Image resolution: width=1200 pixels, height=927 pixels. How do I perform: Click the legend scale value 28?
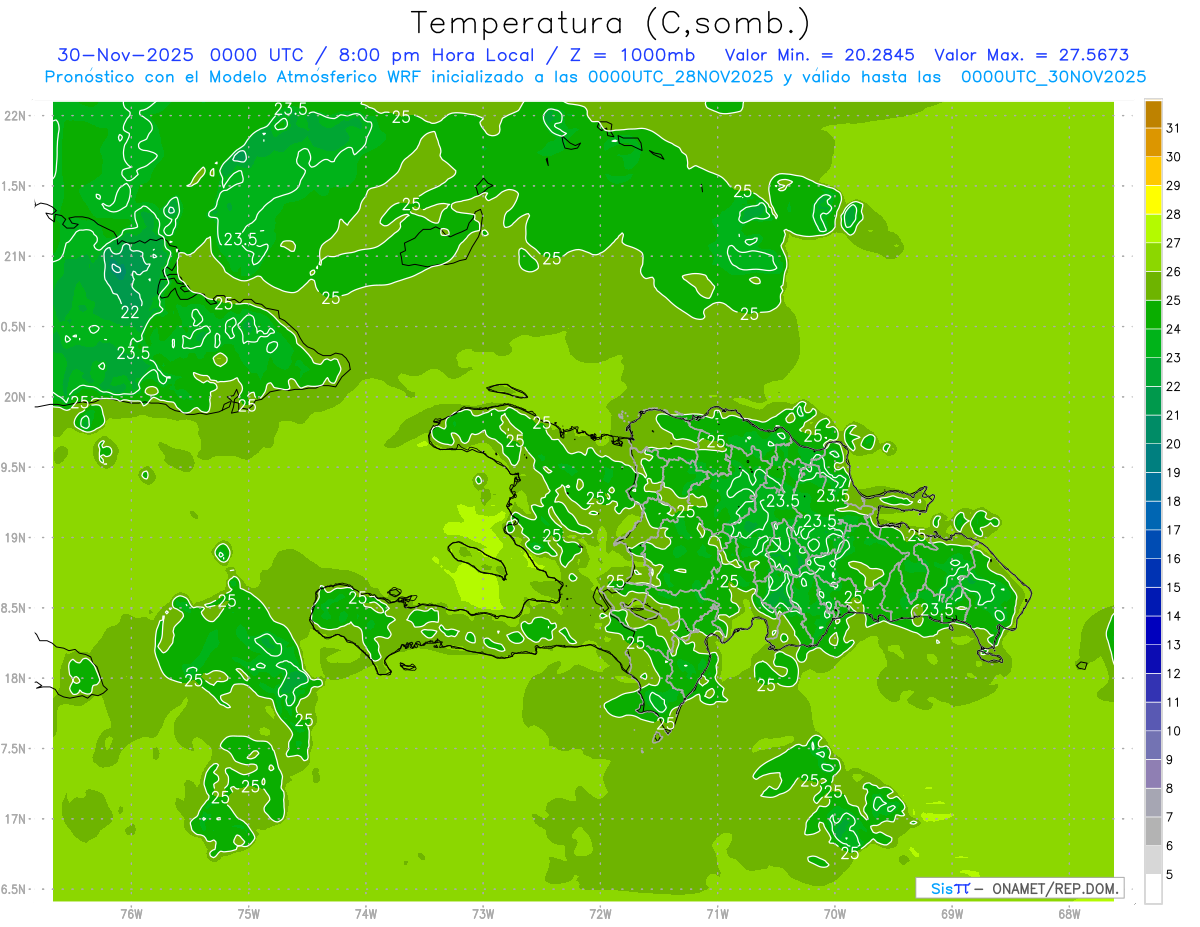[1173, 214]
